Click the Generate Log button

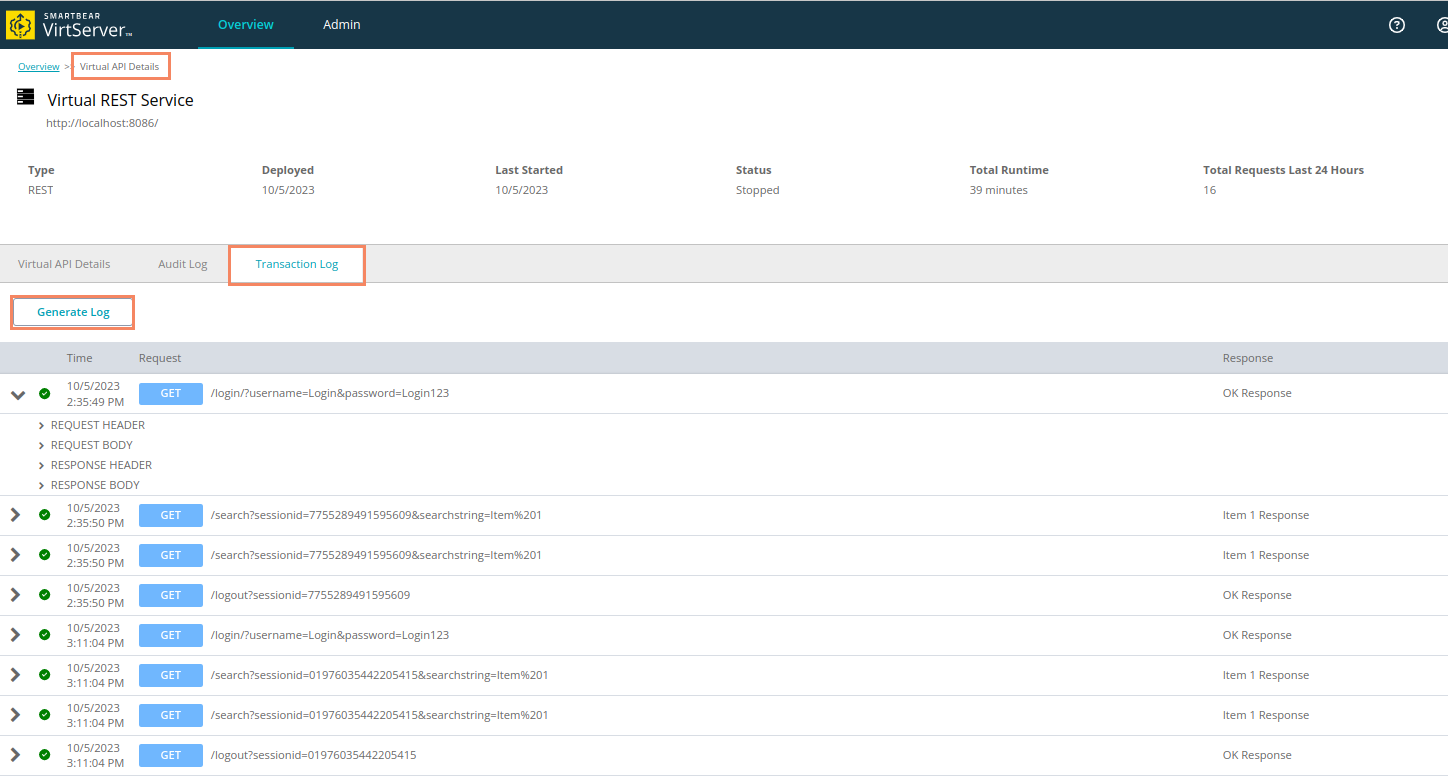point(72,311)
